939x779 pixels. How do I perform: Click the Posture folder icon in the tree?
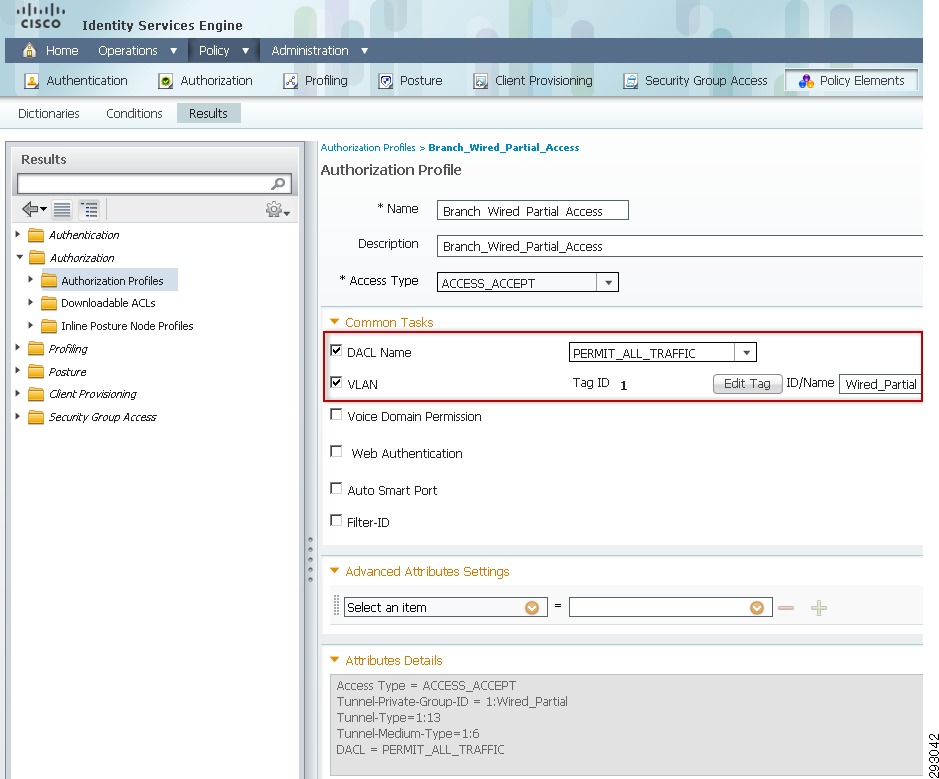coord(36,372)
